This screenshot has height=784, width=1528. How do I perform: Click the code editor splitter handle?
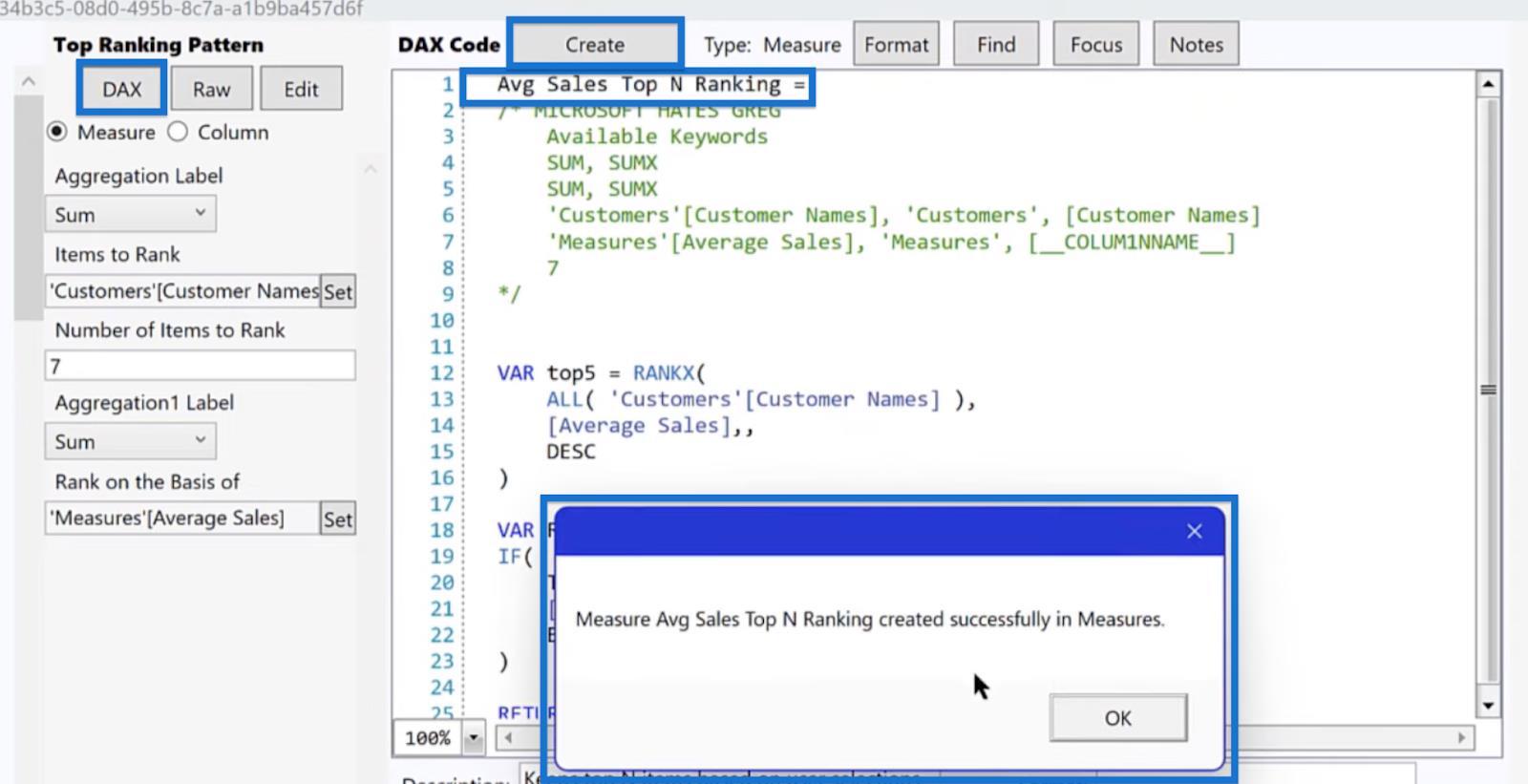point(1488,390)
